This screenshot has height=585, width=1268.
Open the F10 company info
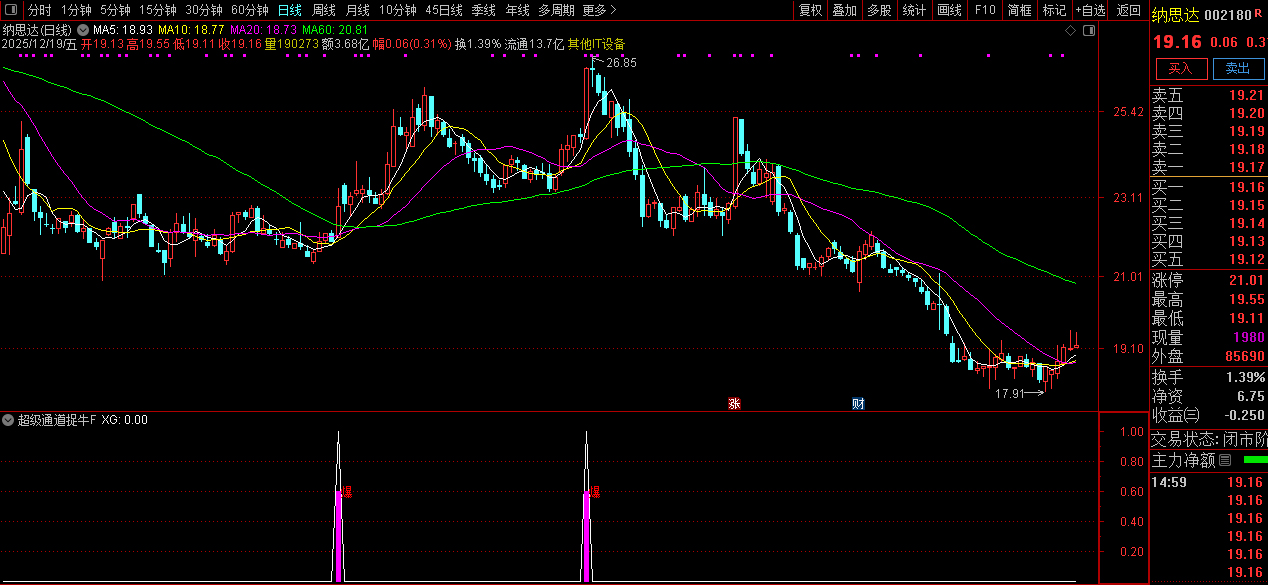[985, 10]
